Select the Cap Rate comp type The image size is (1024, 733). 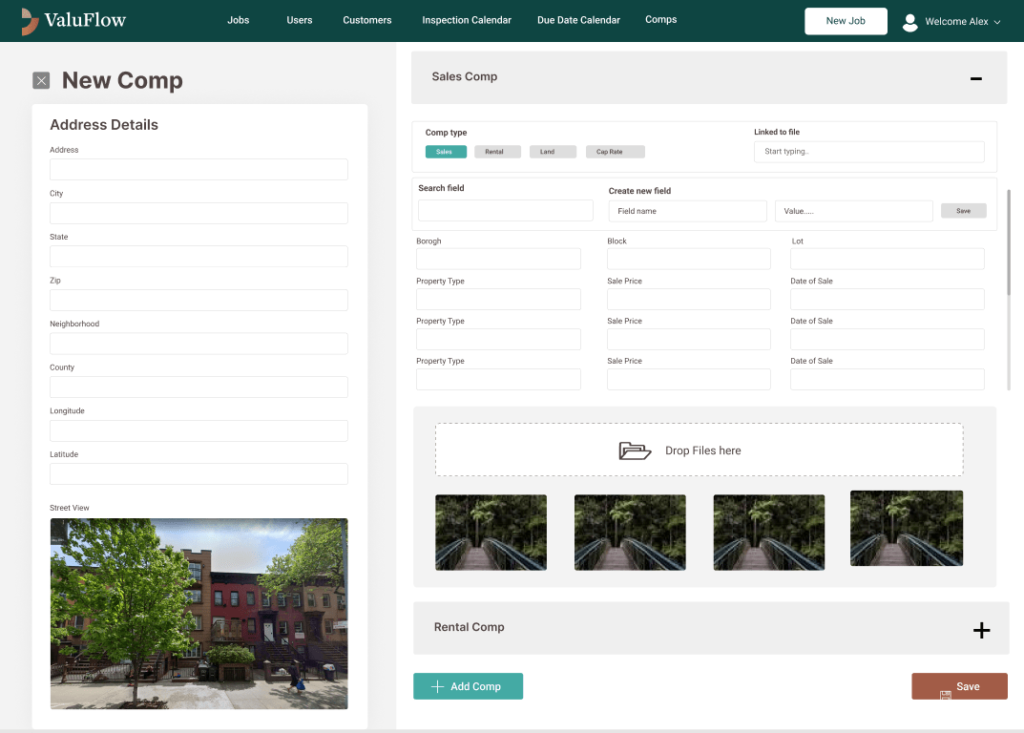(614, 152)
